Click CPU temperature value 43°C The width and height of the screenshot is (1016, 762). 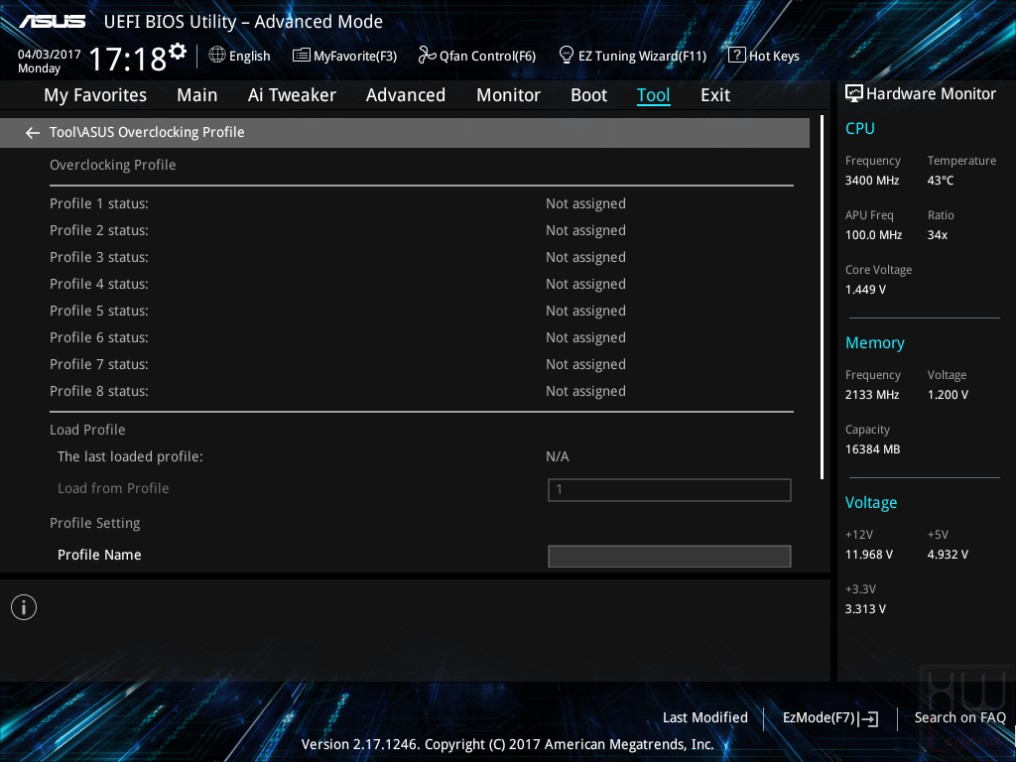940,181
